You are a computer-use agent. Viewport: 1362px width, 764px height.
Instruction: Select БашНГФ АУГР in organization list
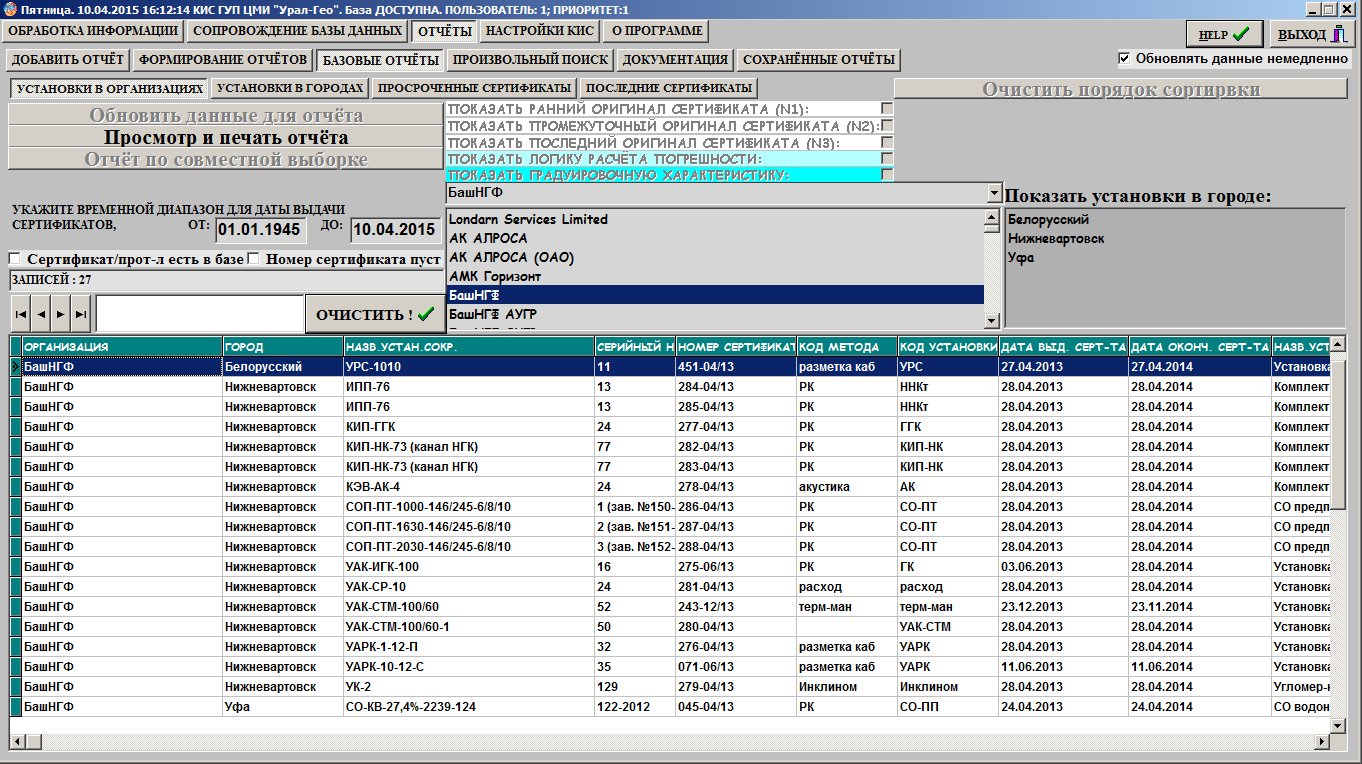coord(715,314)
